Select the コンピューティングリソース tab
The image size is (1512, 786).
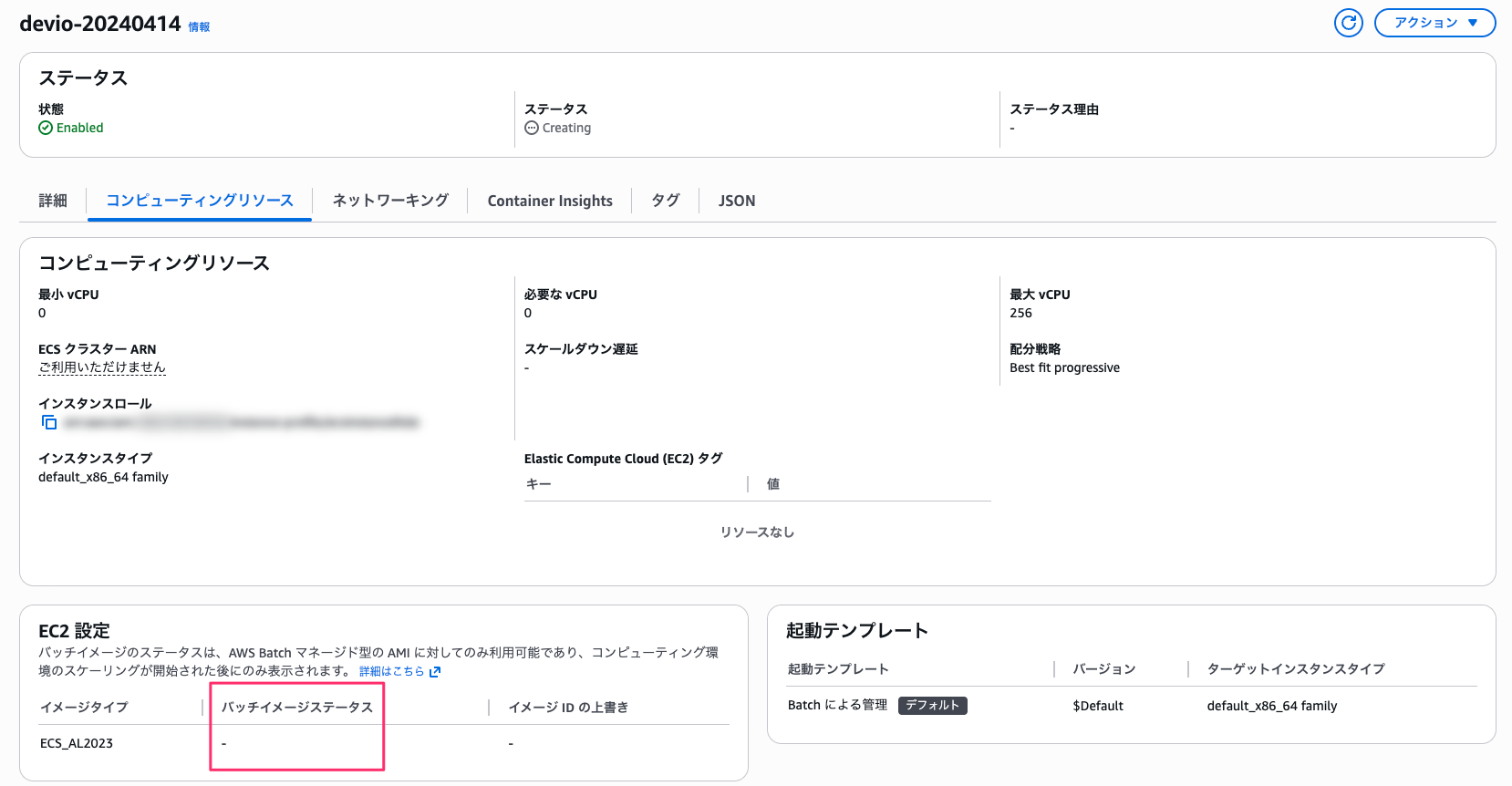pos(200,201)
